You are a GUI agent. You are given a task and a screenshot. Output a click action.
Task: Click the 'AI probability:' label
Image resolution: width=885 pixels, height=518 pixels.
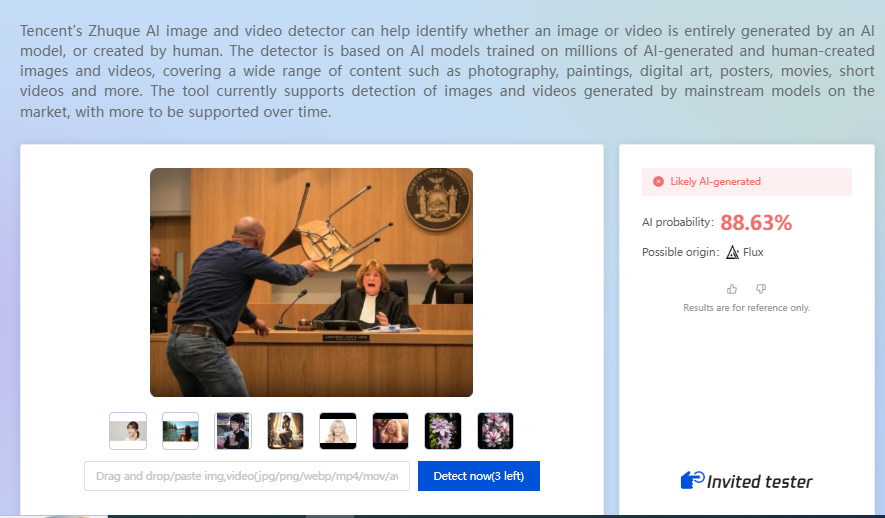[x=678, y=222]
